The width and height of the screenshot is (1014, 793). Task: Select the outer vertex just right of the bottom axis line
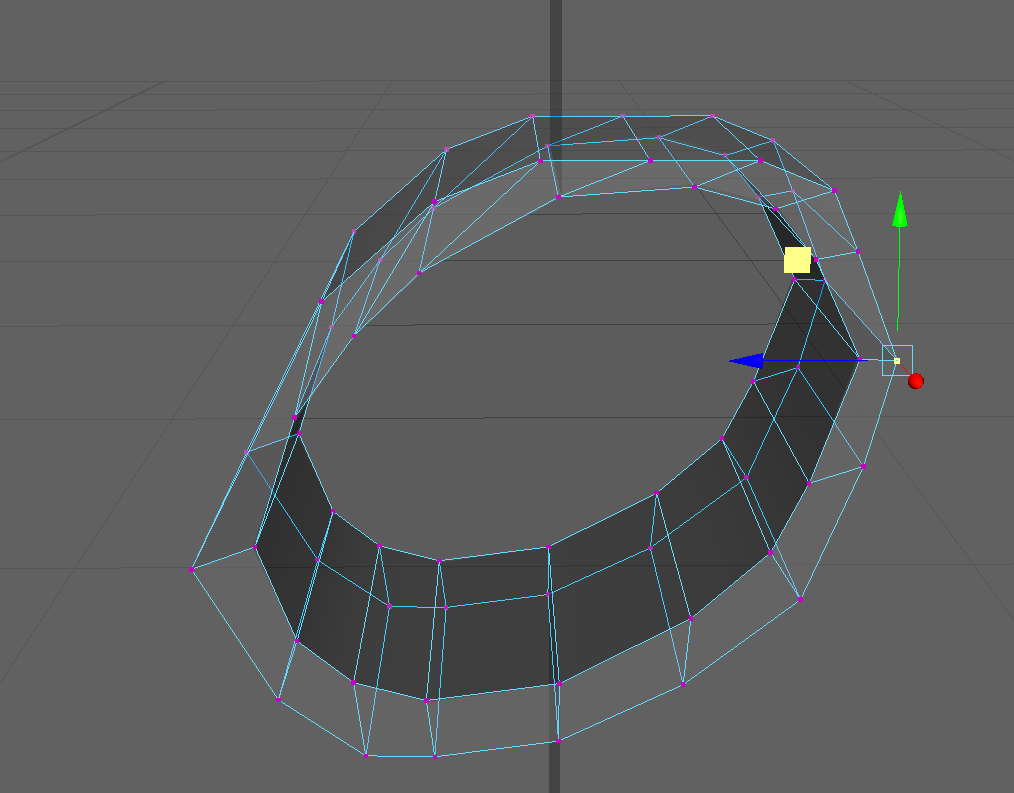558,741
